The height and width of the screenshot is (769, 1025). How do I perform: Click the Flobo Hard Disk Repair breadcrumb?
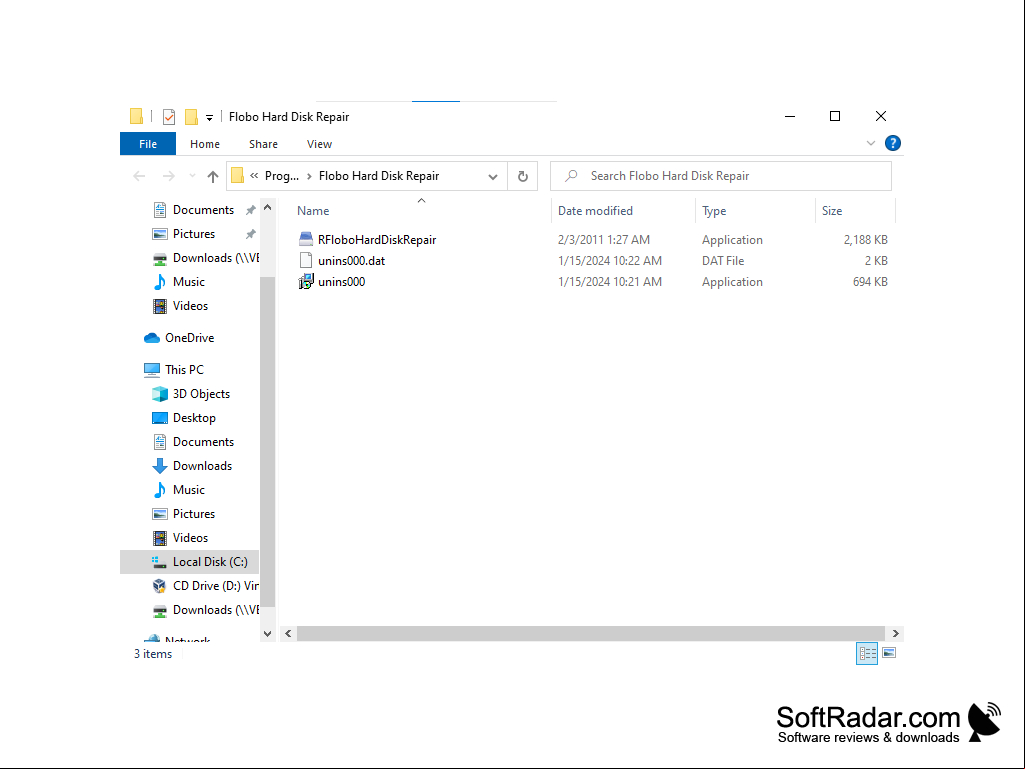tap(379, 176)
